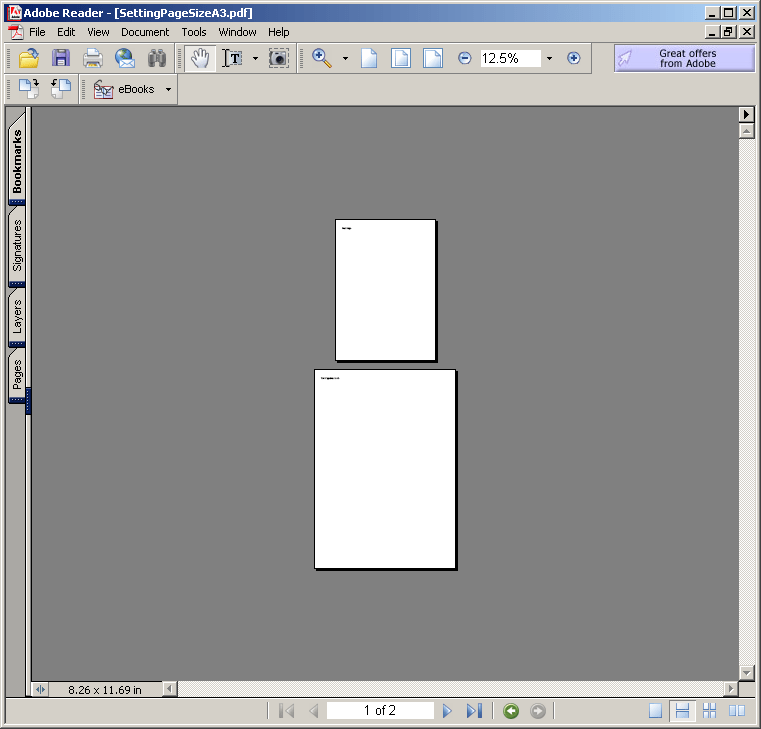The height and width of the screenshot is (729, 761).
Task: Click the page number field 1 of 2
Action: [380, 711]
